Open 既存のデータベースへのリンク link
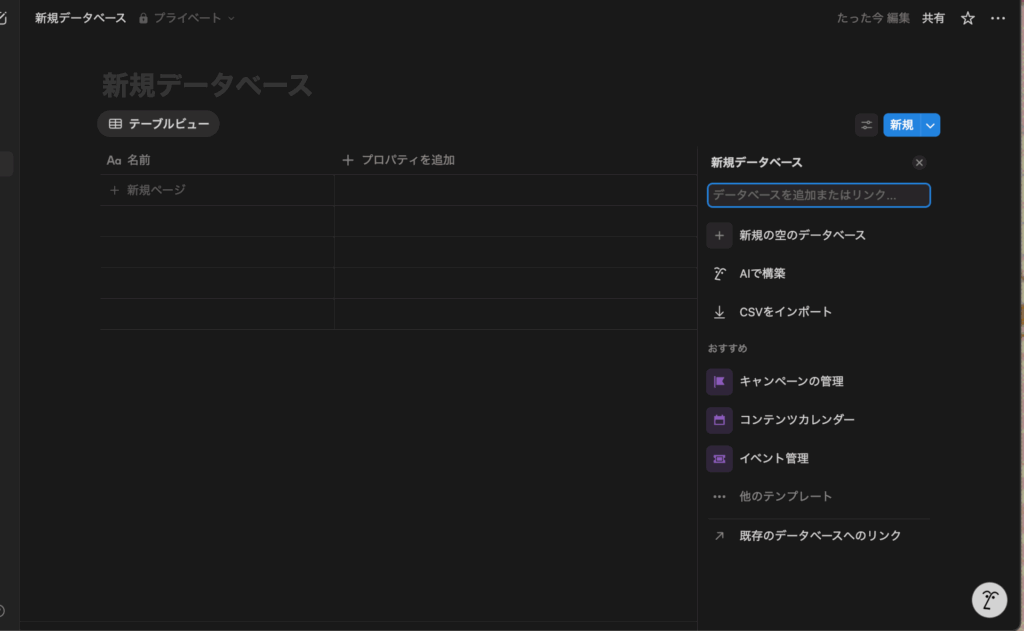1024x631 pixels. pos(819,536)
